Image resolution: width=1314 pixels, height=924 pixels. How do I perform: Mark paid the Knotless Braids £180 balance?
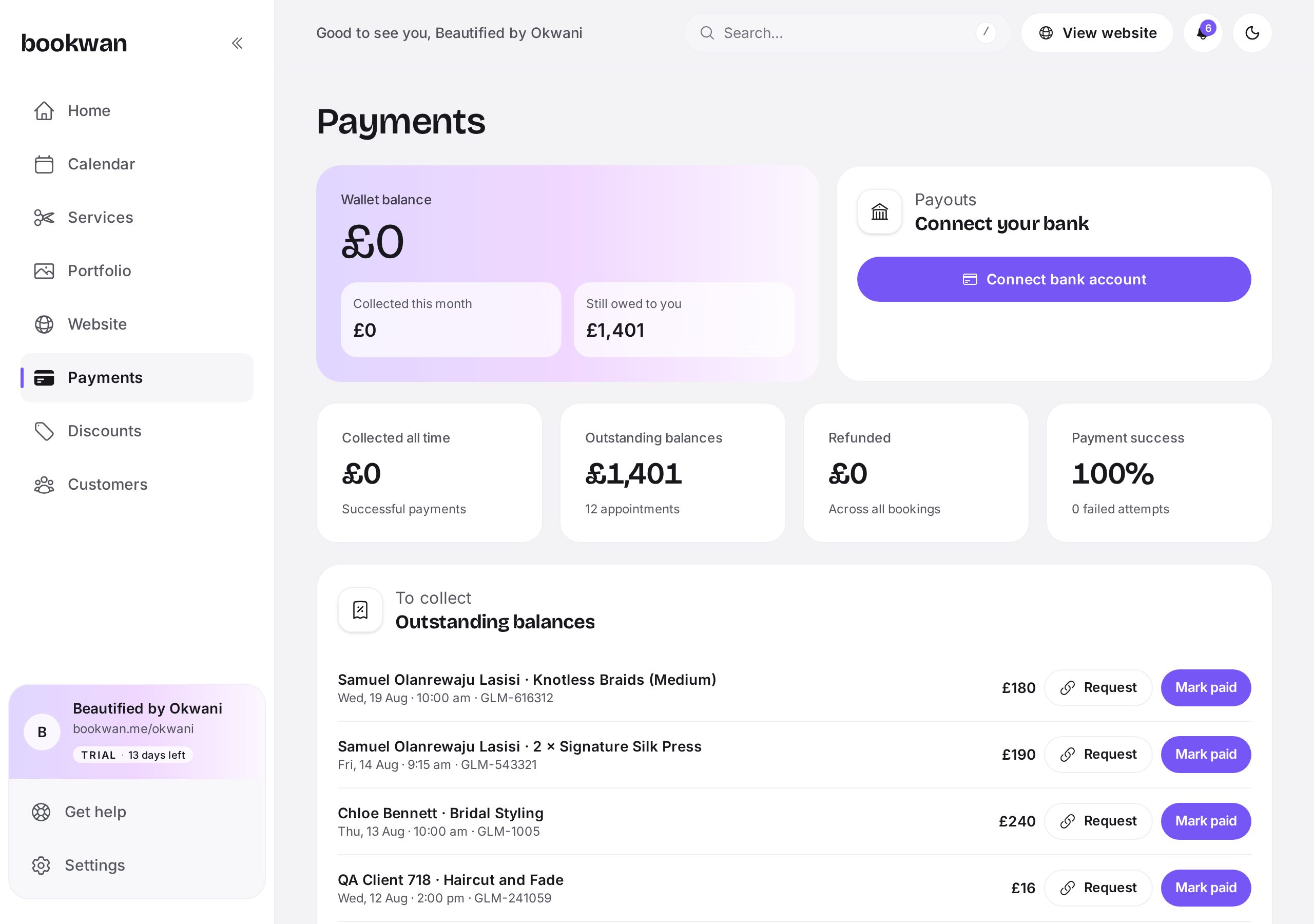tap(1205, 687)
